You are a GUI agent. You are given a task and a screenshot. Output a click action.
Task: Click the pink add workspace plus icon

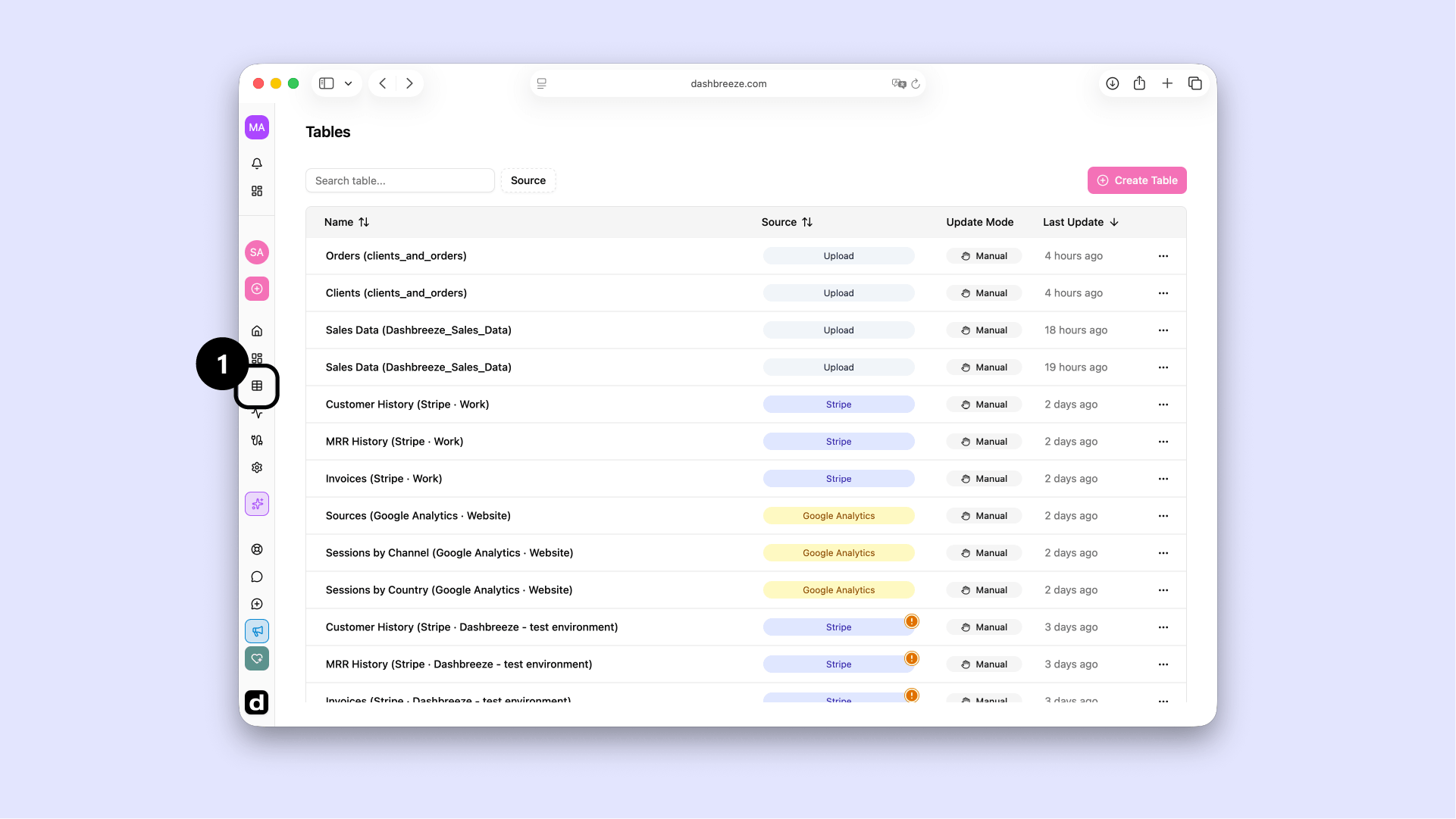[257, 289]
